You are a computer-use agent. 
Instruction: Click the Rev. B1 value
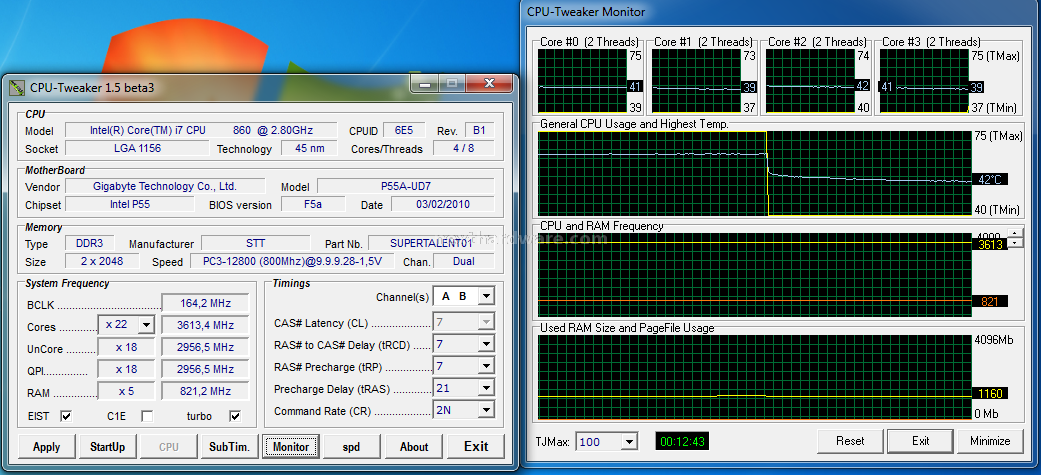tap(479, 130)
